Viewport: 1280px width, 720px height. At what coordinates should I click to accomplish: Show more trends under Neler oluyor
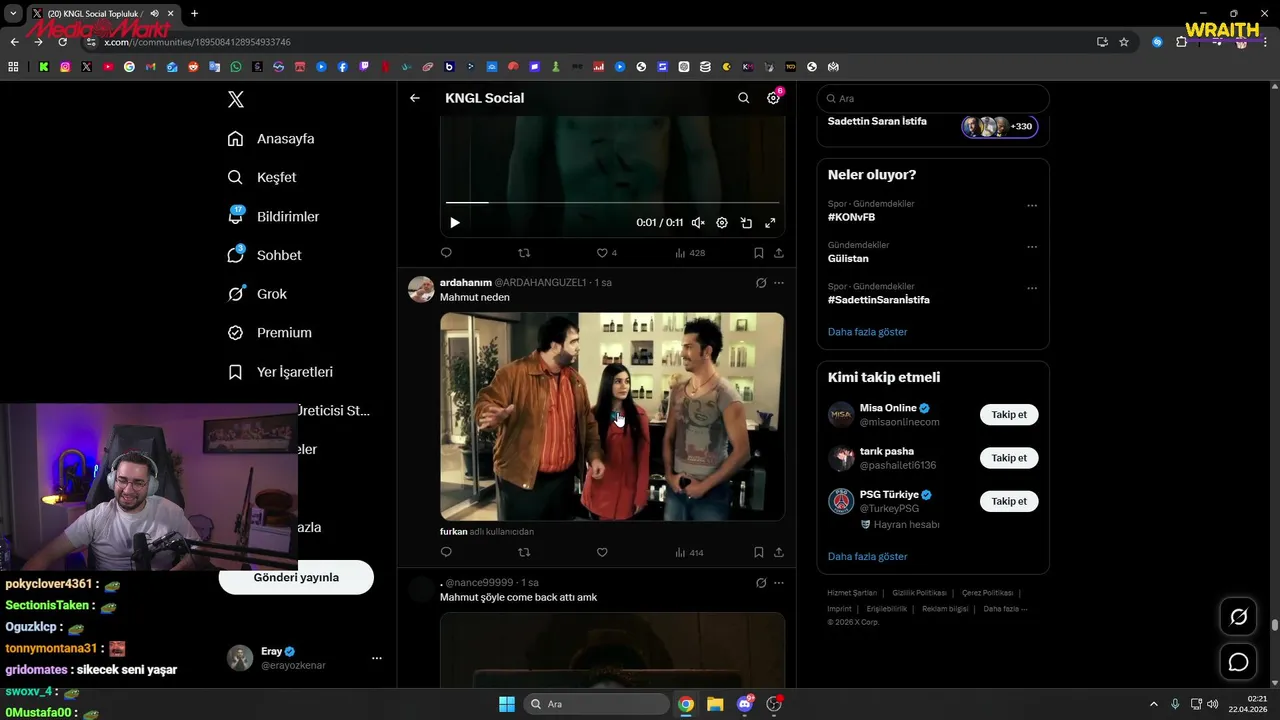pyautogui.click(x=867, y=331)
